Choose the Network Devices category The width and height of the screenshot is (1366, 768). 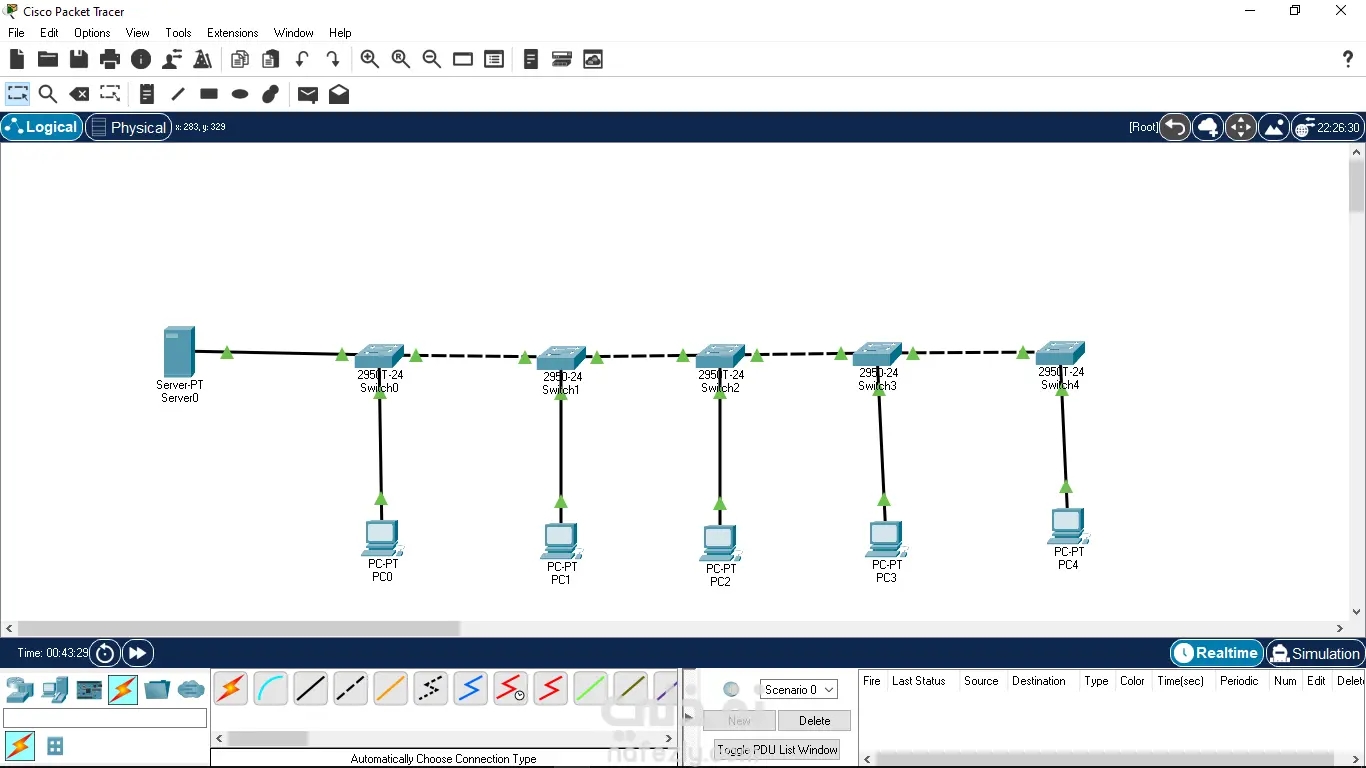[x=20, y=690]
